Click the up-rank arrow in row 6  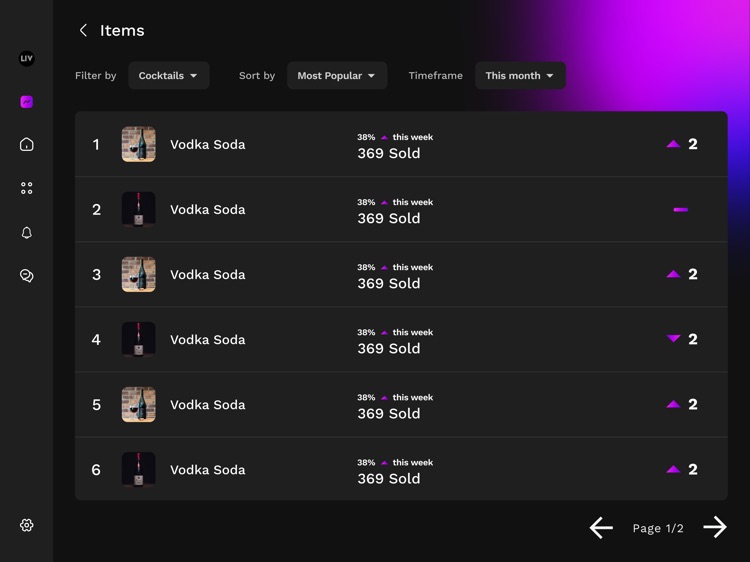click(673, 469)
